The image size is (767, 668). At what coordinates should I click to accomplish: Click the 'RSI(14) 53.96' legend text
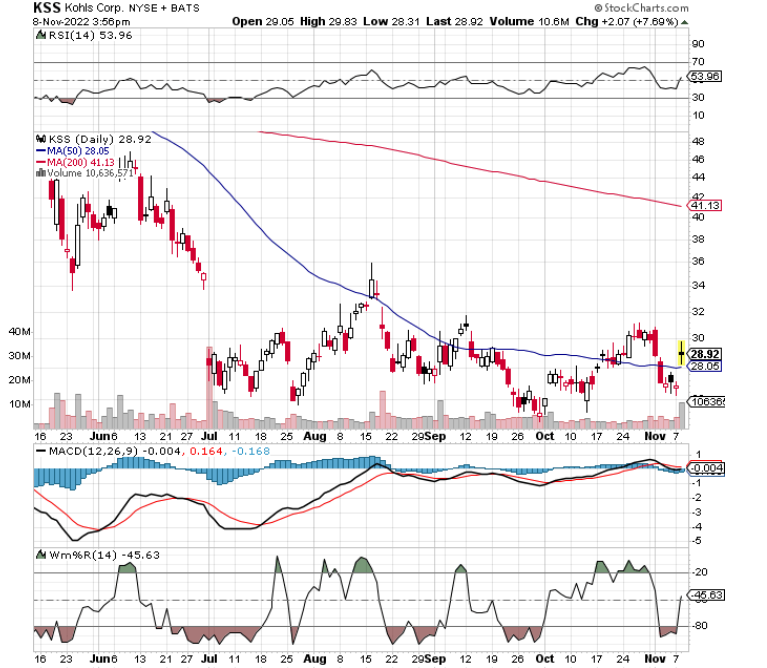tap(90, 35)
